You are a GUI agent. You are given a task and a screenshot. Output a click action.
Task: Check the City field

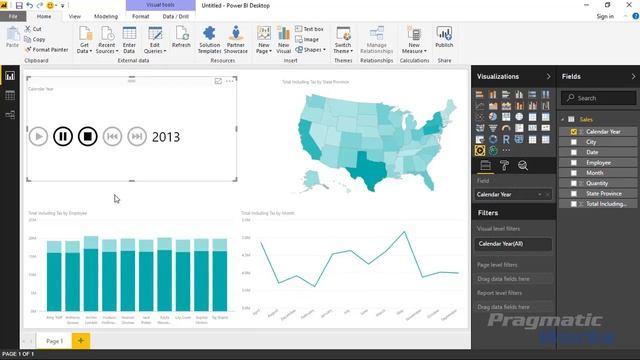tap(573, 142)
